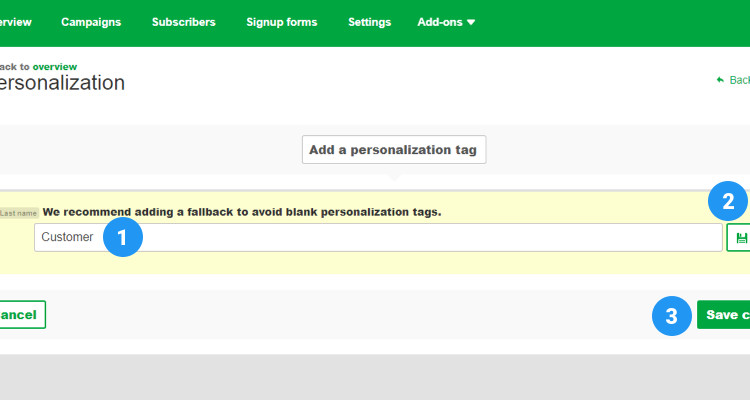Click the Back link with arrow
Screen dimensions: 750x400
click(734, 80)
